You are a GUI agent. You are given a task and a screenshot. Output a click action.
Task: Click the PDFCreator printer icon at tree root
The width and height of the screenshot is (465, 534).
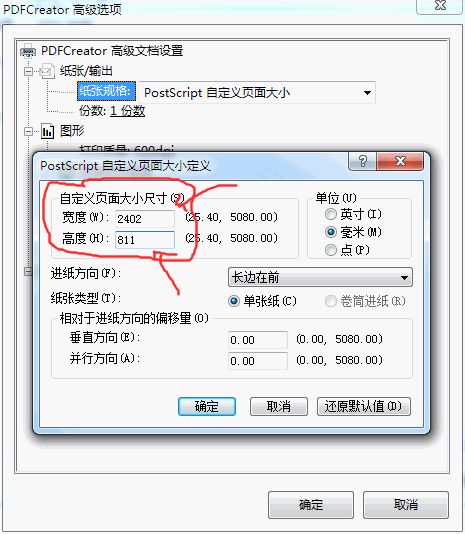coord(28,51)
